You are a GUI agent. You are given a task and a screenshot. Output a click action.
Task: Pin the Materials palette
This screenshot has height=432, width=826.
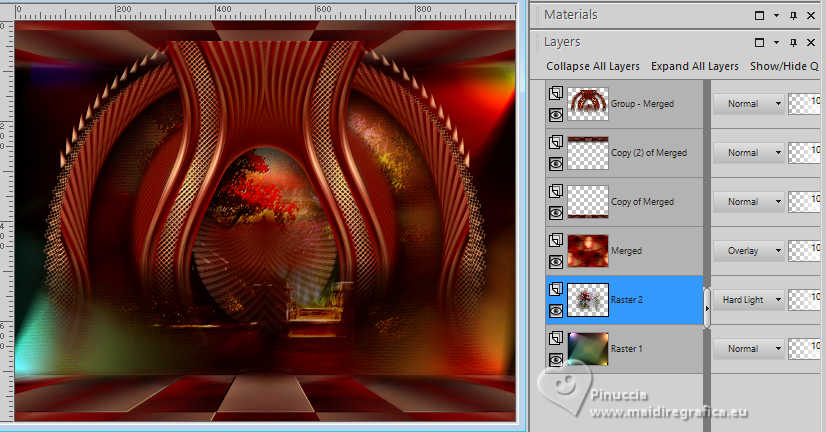pyautogui.click(x=793, y=16)
